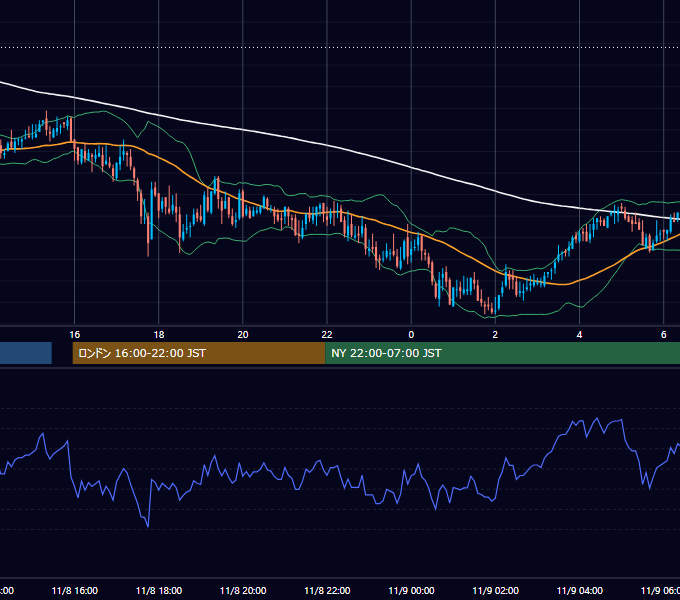The width and height of the screenshot is (680, 600).
Task: Click the 11/9 02:00 date label
Action: coord(495,590)
